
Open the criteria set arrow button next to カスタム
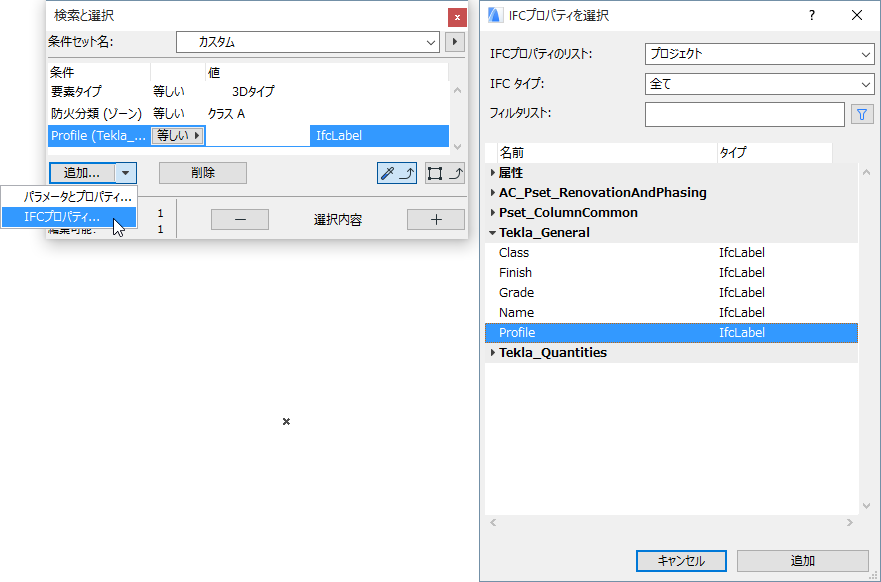coord(455,42)
